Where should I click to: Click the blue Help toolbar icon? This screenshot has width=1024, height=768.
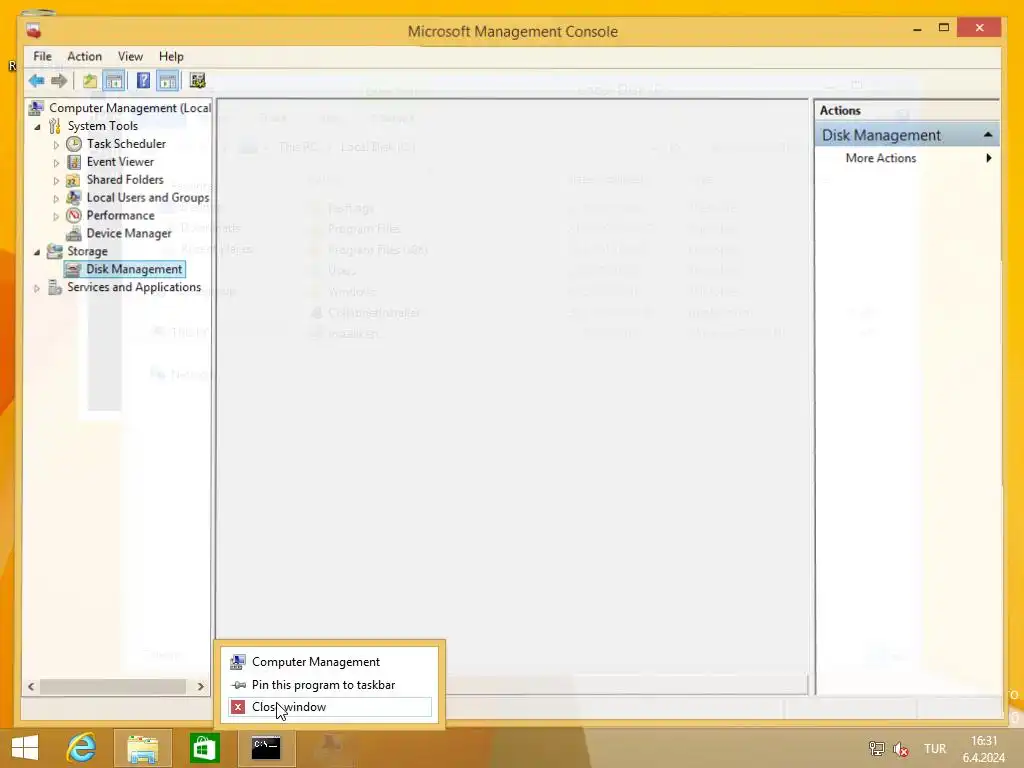[x=143, y=81]
